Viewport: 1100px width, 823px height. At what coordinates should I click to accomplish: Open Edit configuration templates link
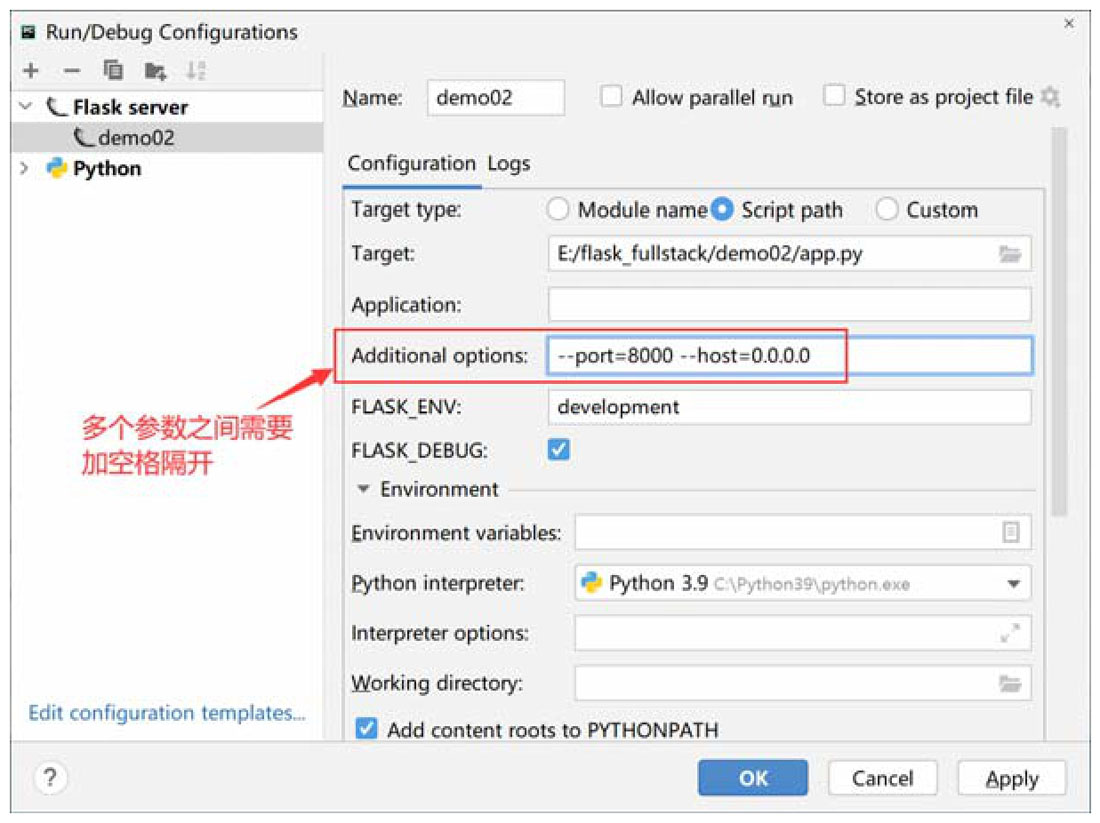167,713
